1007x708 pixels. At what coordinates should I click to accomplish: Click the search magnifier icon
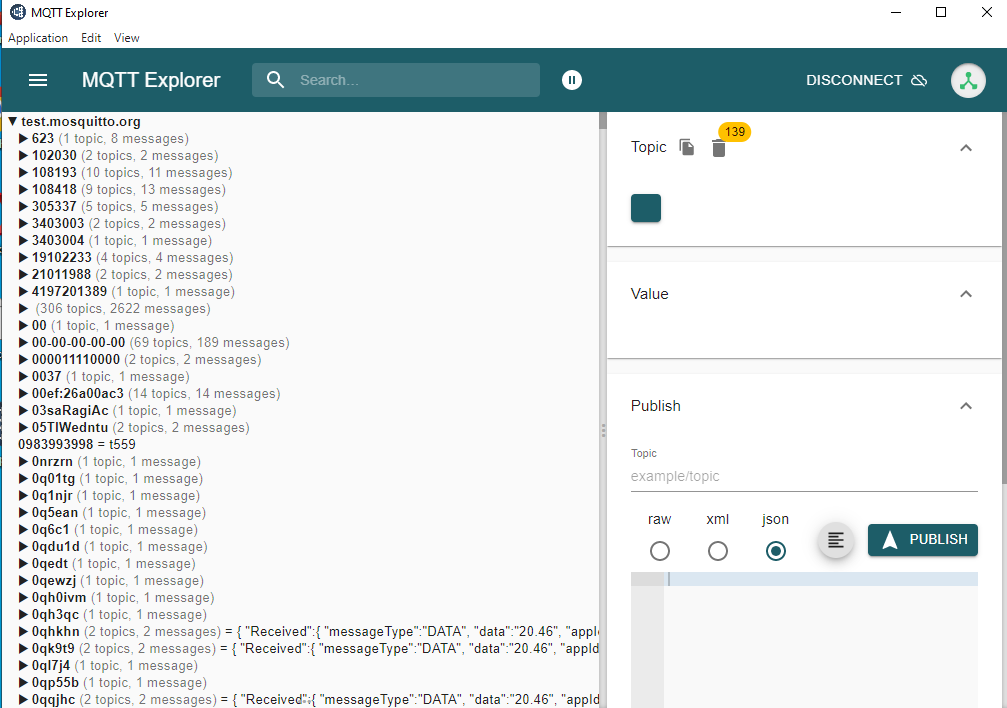point(276,80)
